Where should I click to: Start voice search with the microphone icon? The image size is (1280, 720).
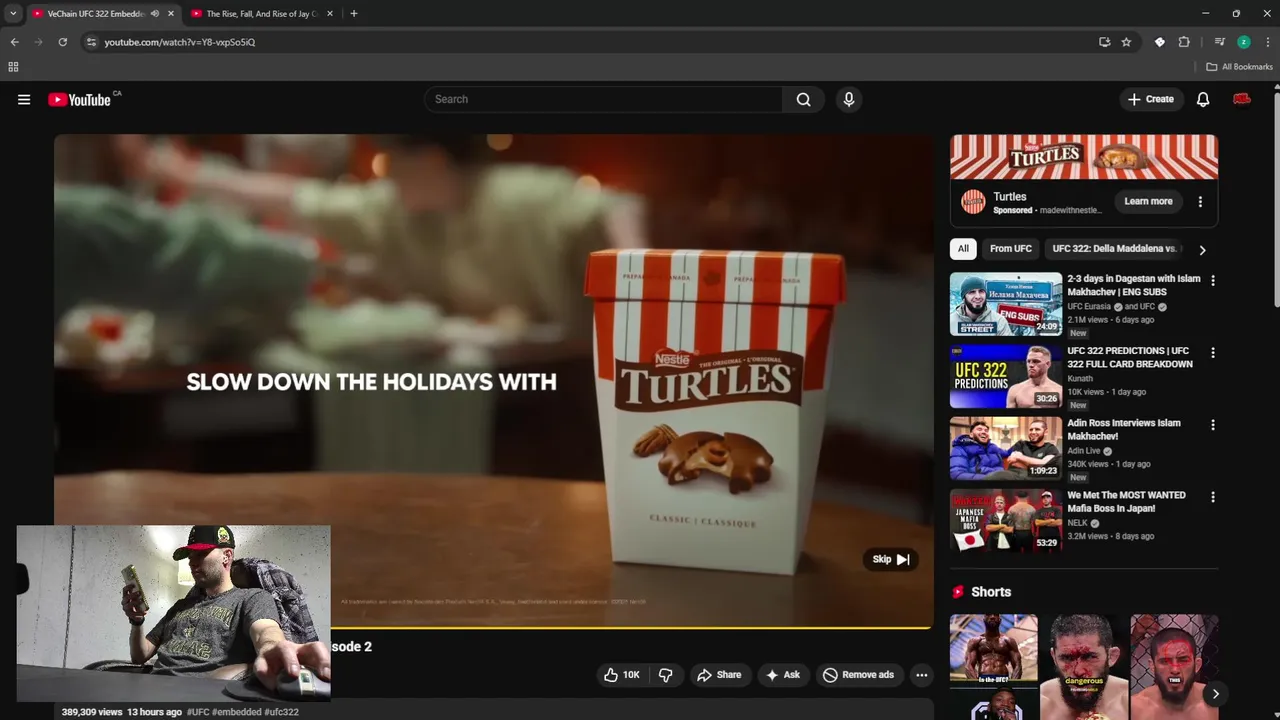click(x=849, y=99)
